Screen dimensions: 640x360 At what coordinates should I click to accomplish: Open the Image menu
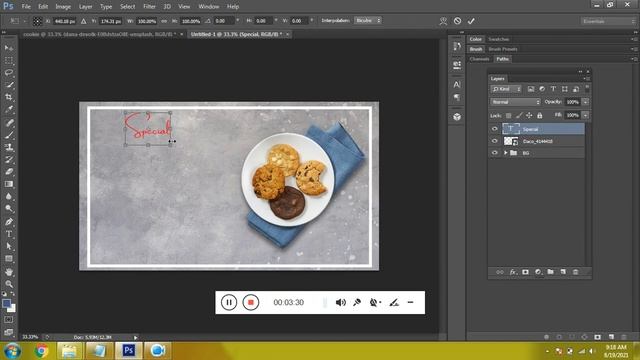pos(63,7)
